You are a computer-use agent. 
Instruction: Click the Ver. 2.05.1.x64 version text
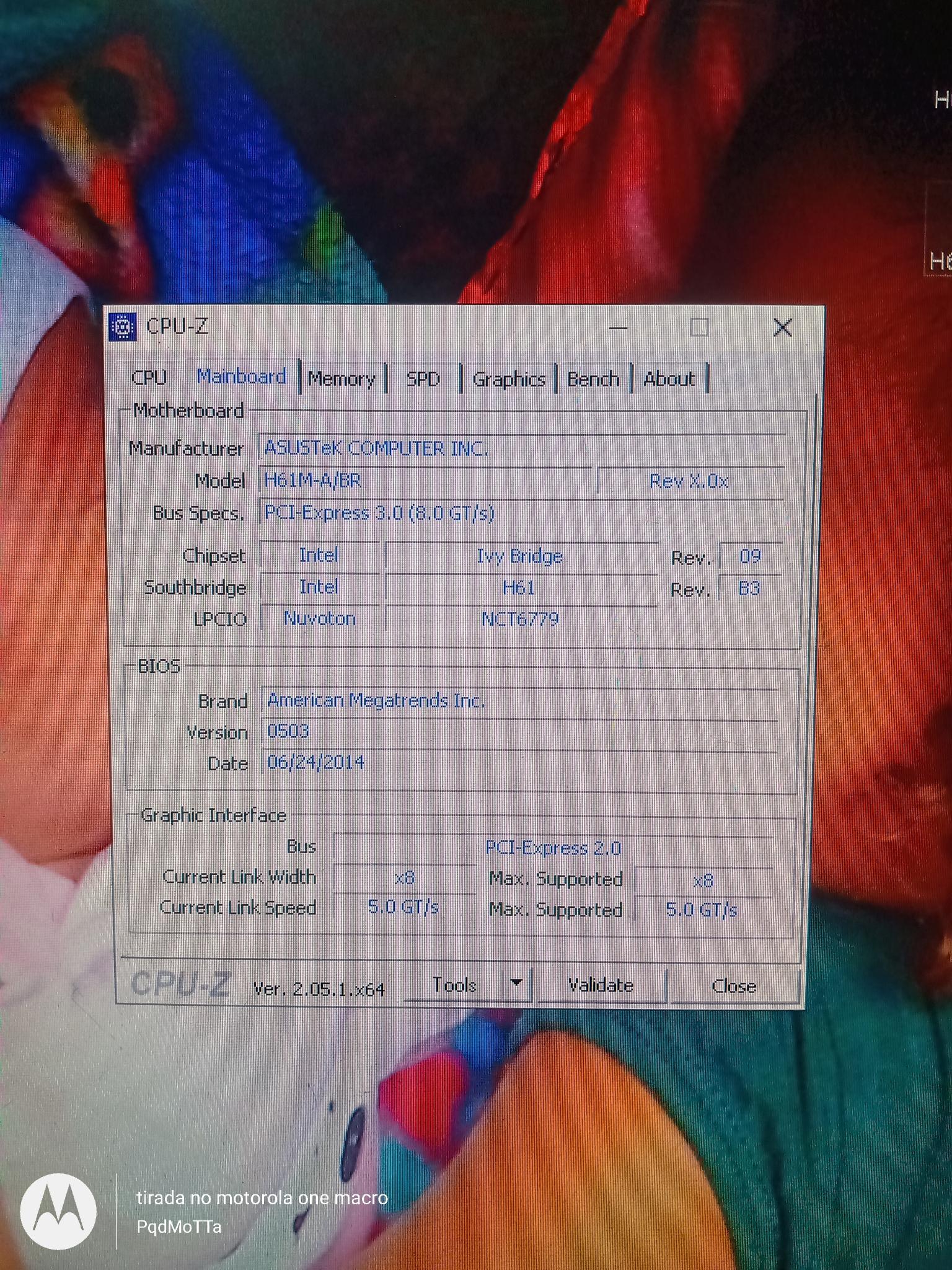click(x=319, y=988)
